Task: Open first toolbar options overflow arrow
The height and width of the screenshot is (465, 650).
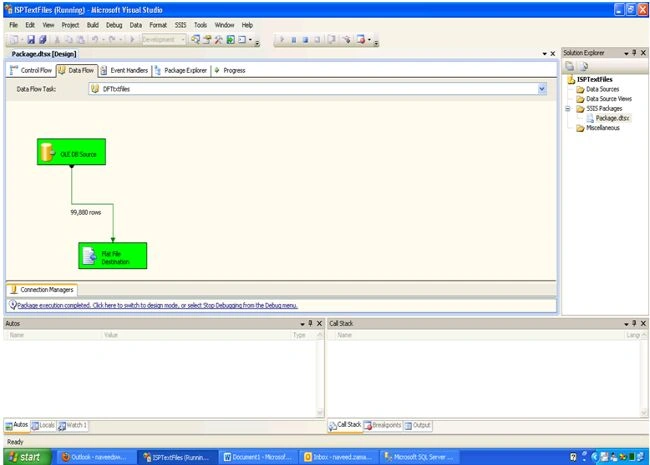Action: (257, 42)
